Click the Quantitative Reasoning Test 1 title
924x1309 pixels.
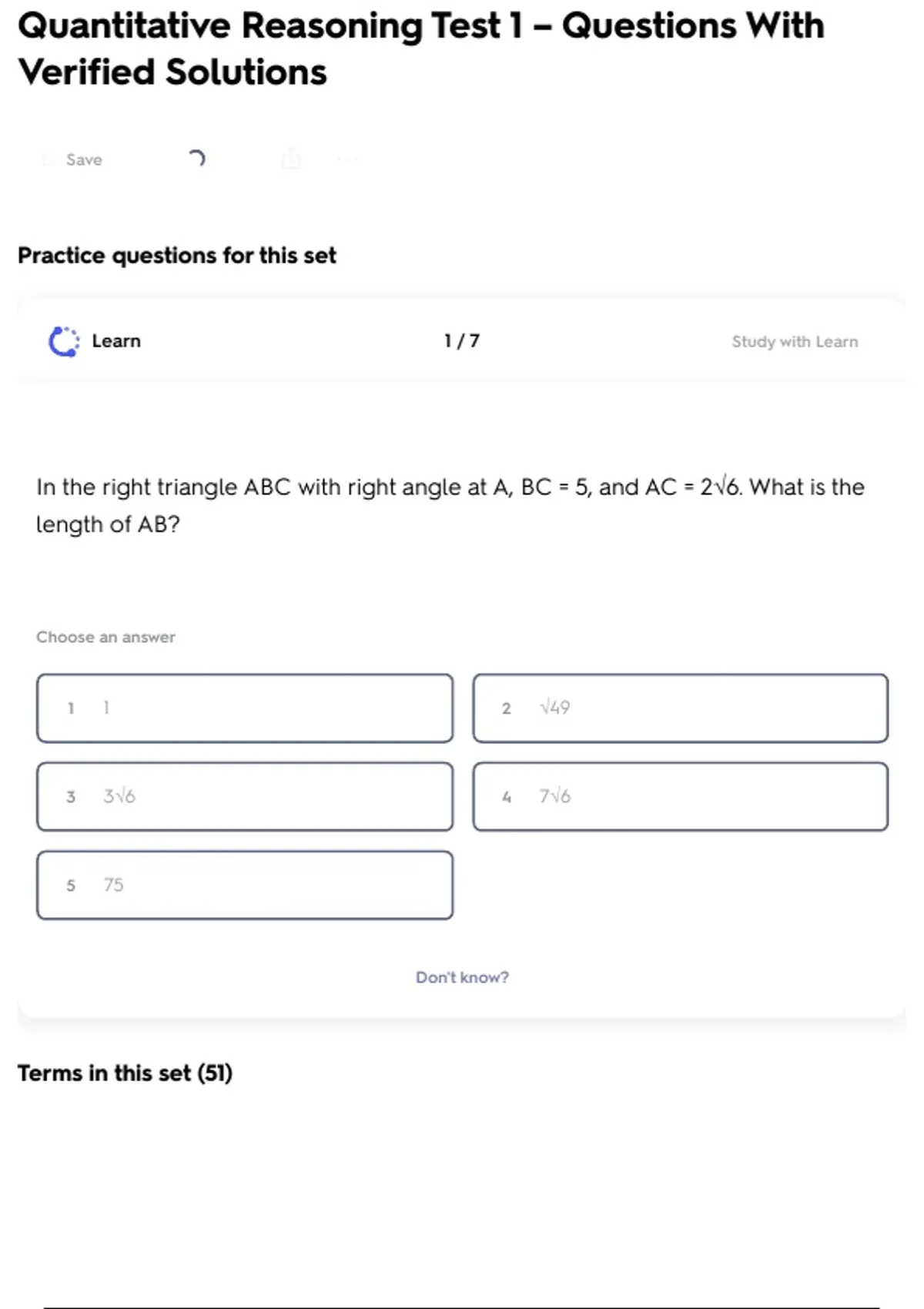[420, 49]
